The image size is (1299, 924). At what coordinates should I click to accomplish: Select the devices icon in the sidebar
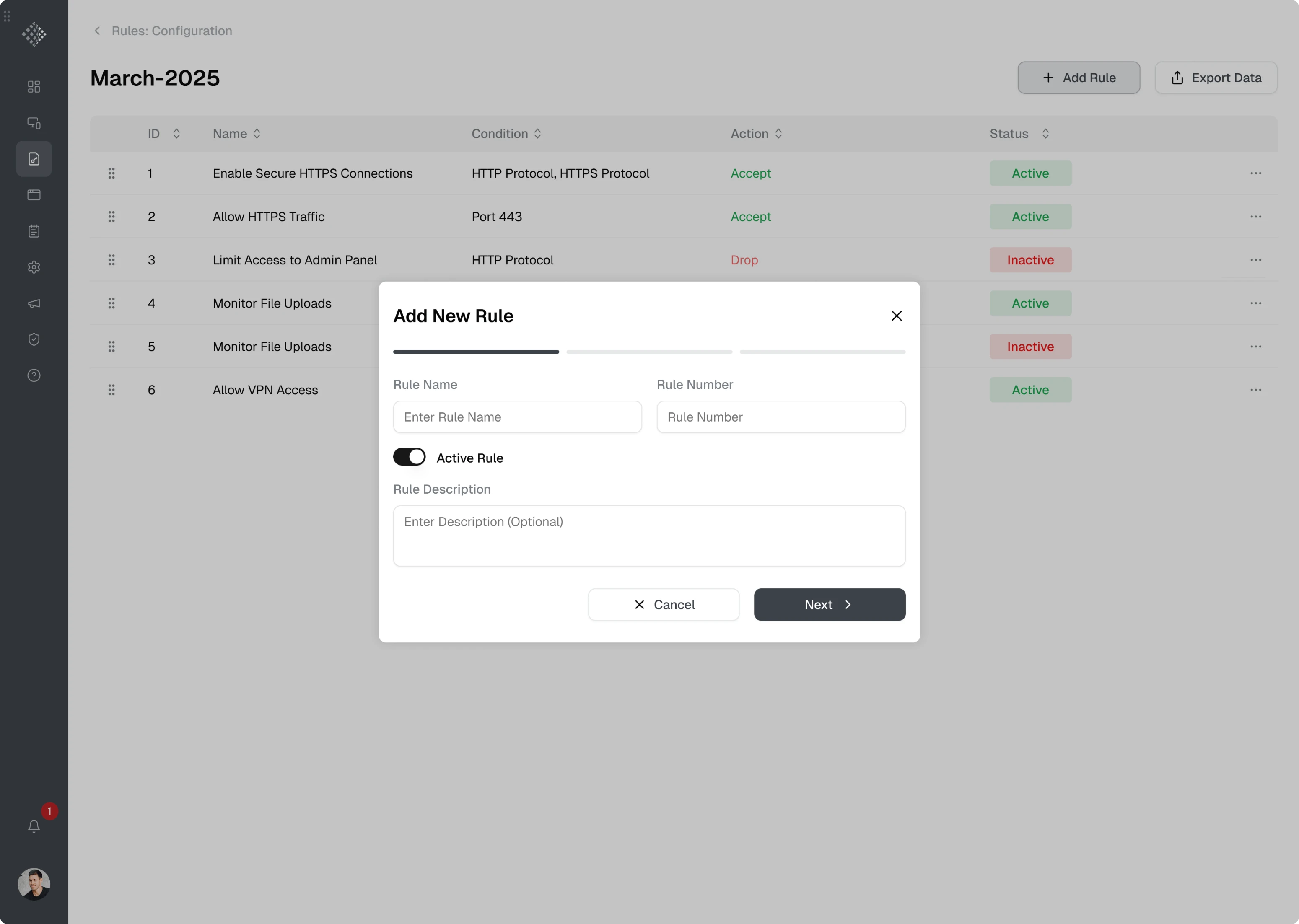click(x=34, y=123)
